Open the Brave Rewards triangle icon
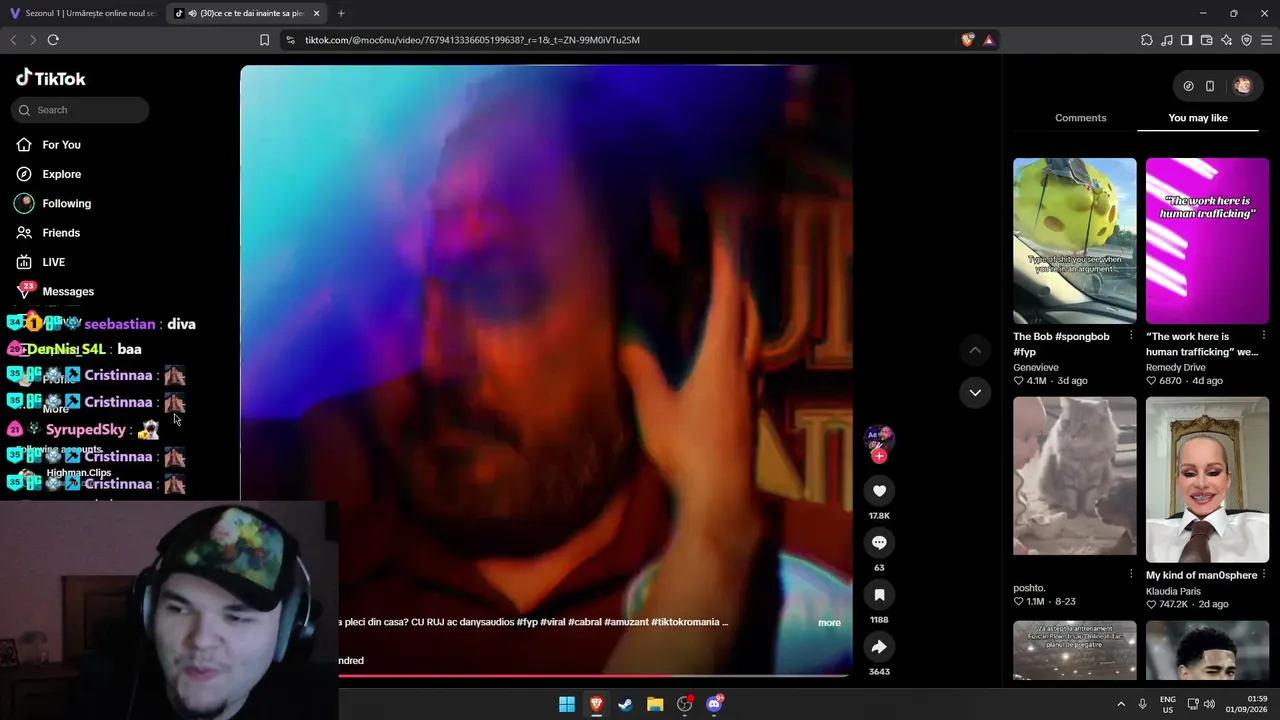The width and height of the screenshot is (1280, 720). pos(988,40)
